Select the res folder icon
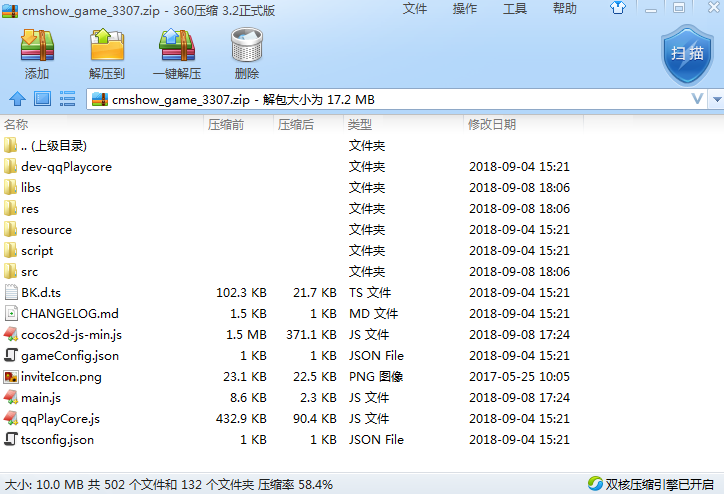This screenshot has height=494, width=724. click(x=10, y=208)
